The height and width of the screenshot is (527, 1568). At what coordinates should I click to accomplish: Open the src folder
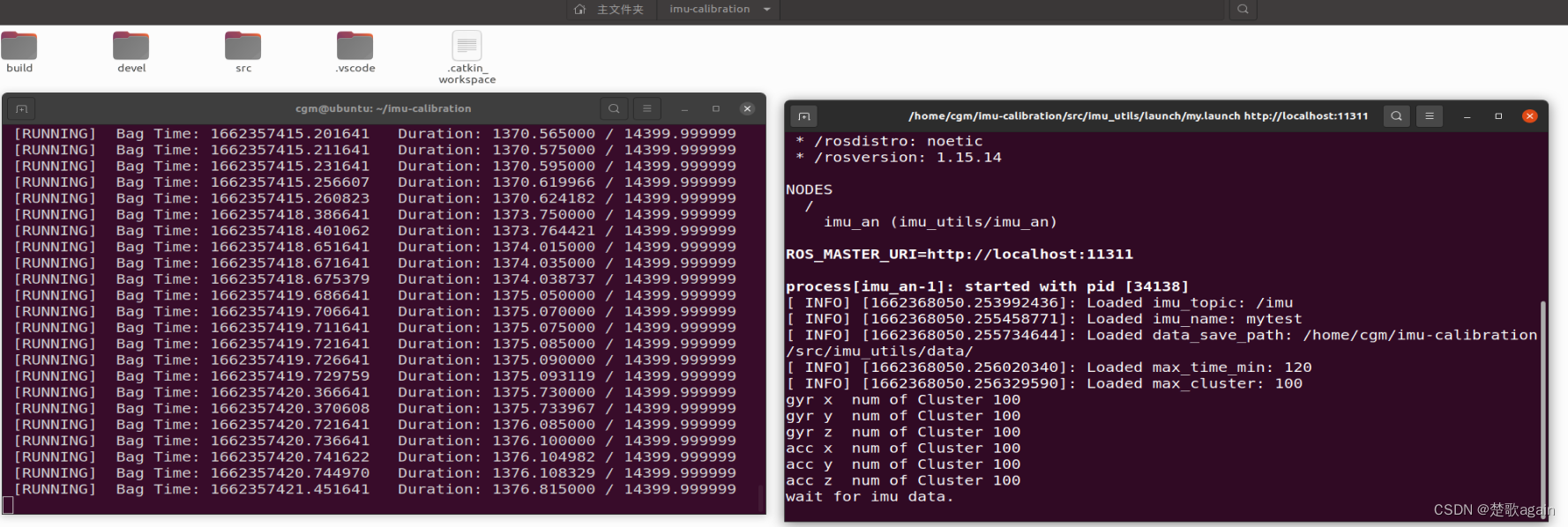243,52
